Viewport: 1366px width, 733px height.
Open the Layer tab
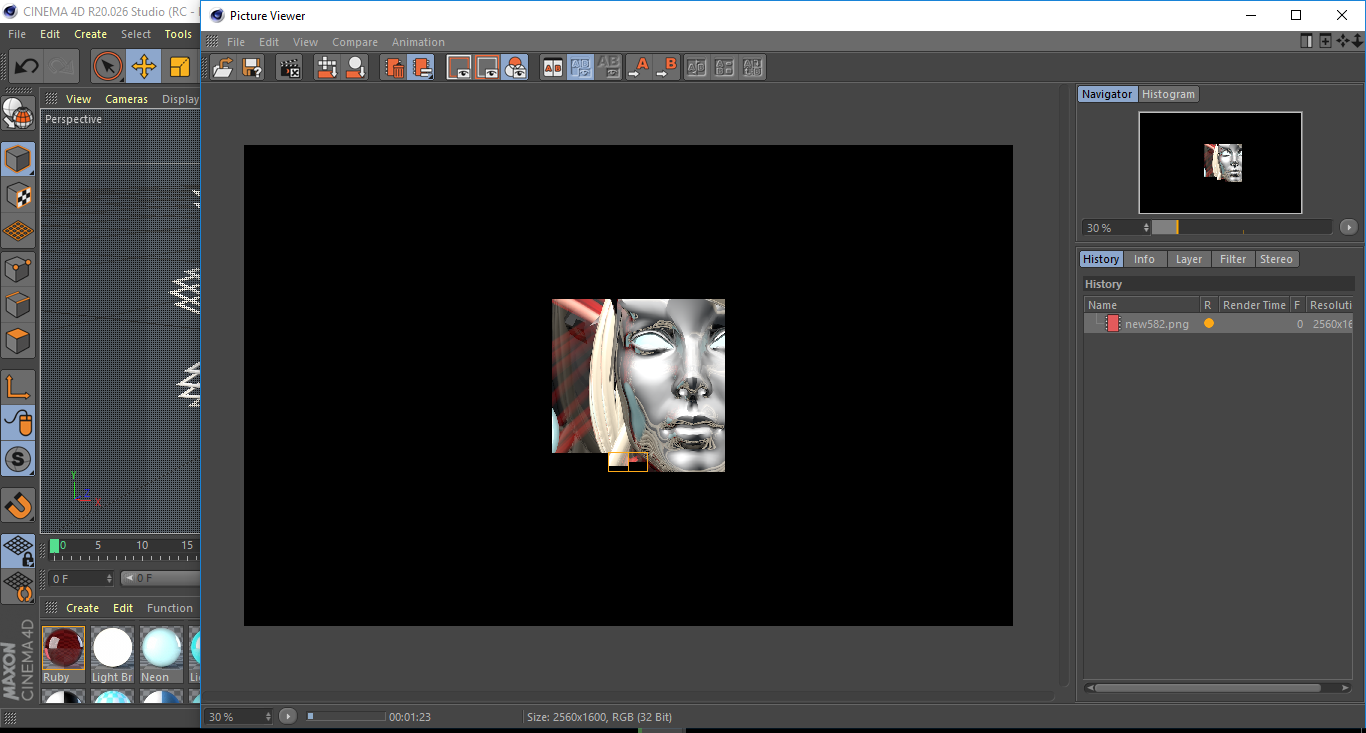(x=1189, y=259)
